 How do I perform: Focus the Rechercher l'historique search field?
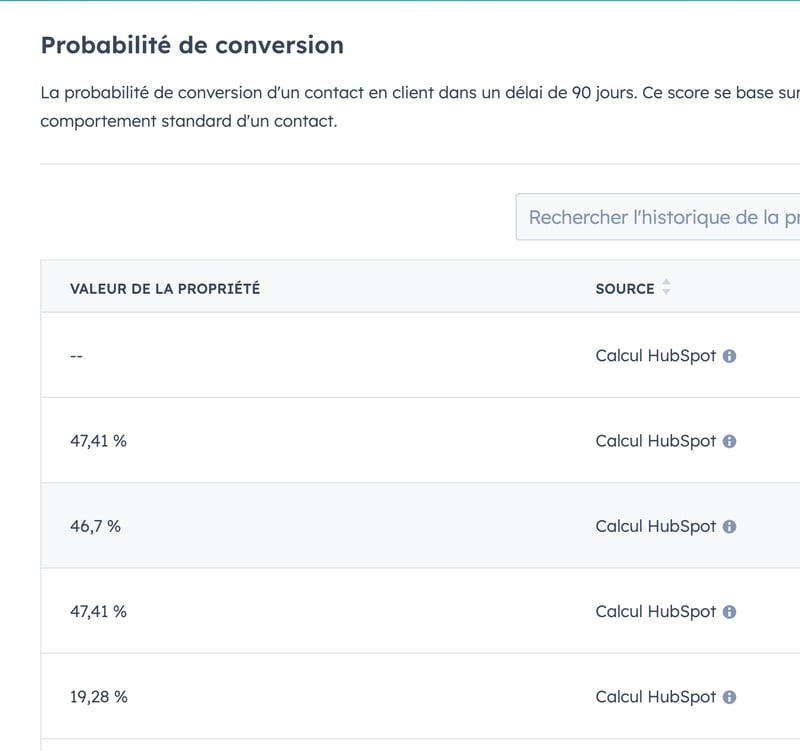click(658, 217)
